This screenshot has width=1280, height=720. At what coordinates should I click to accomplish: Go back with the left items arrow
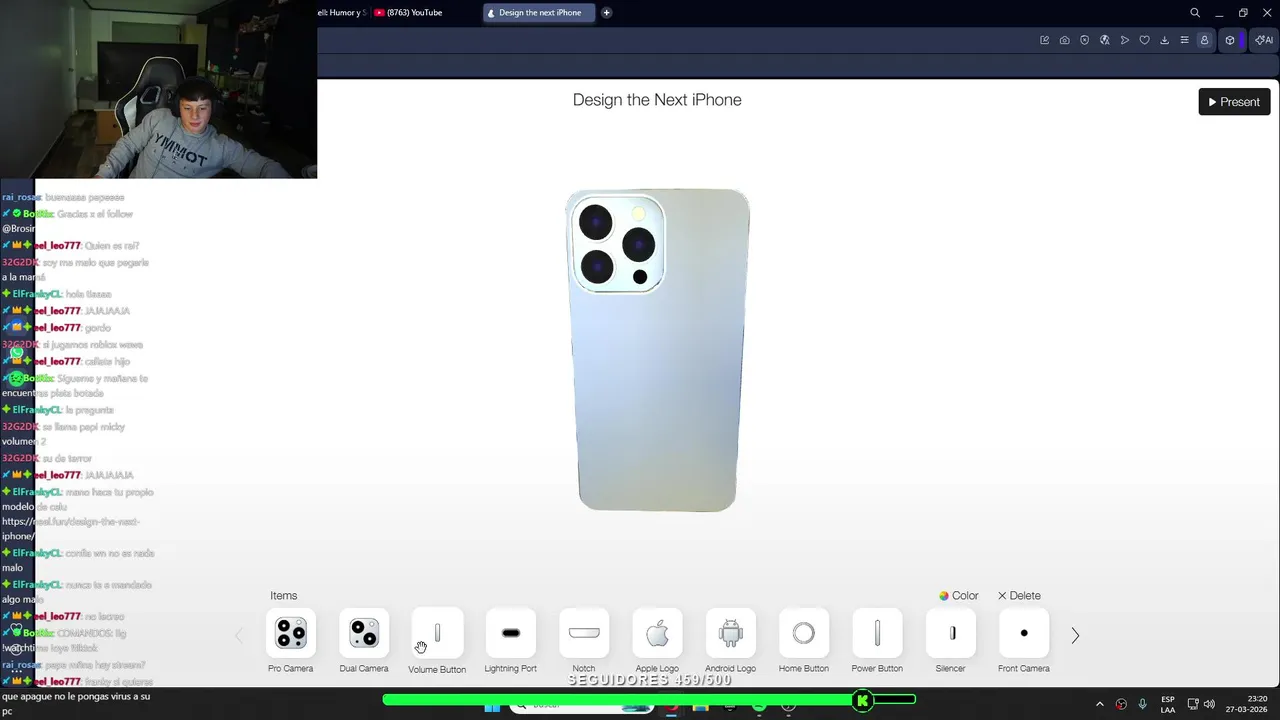click(238, 635)
